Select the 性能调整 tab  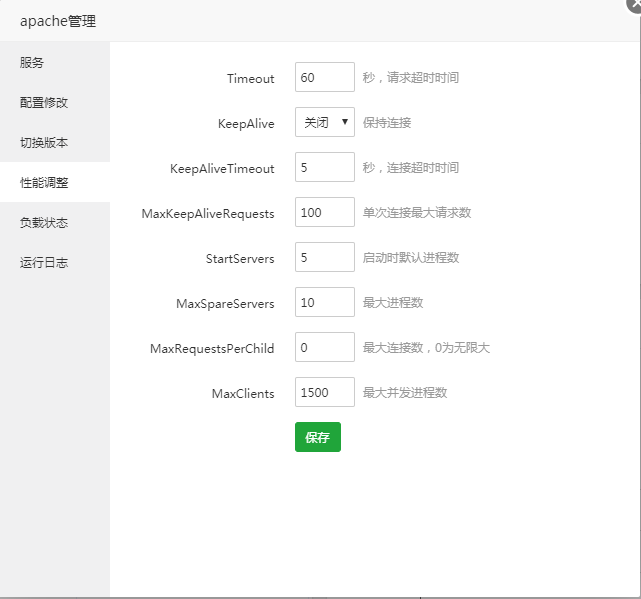(x=55, y=182)
